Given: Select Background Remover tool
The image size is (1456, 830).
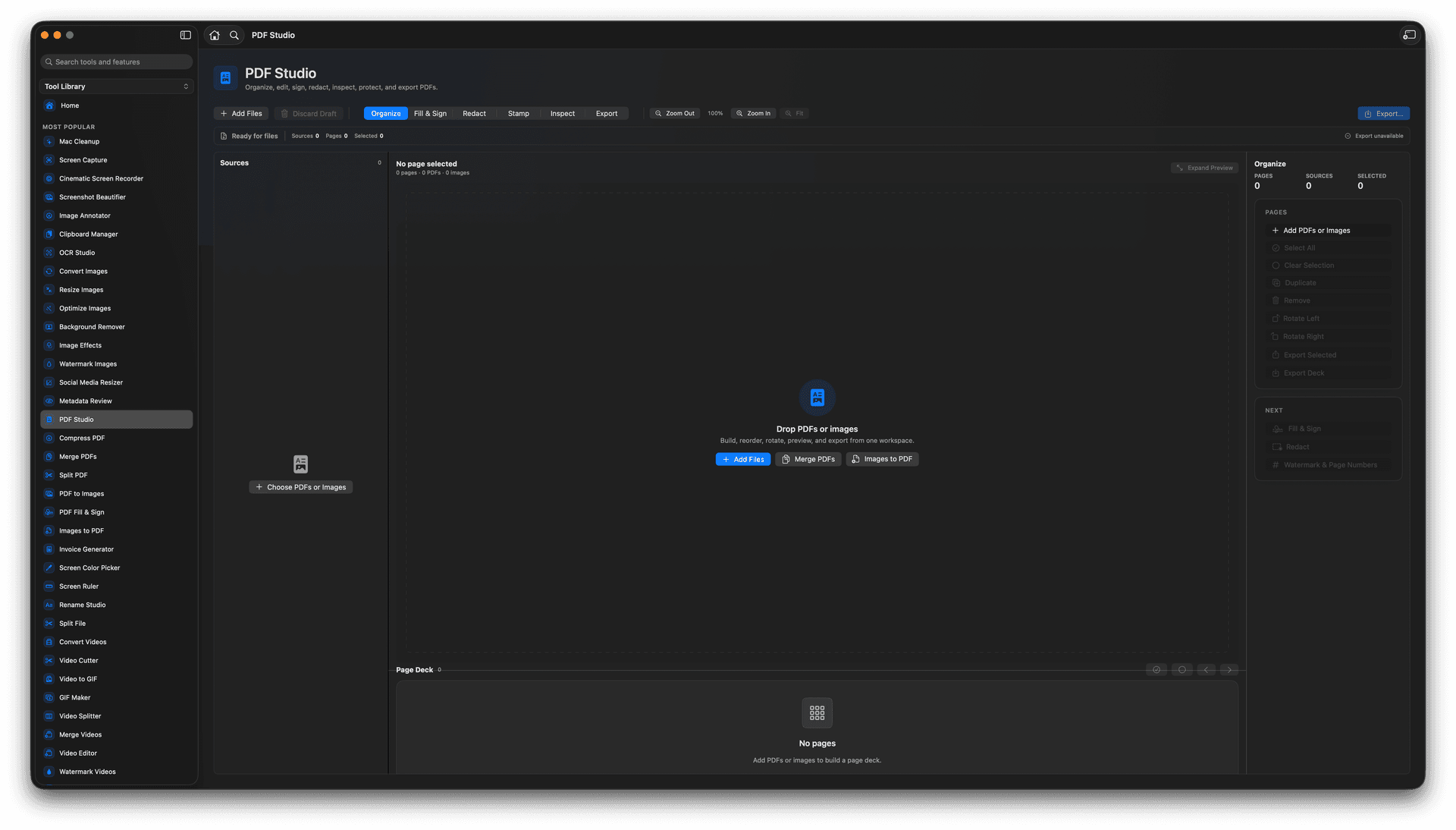Looking at the screenshot, I should 117,327.
